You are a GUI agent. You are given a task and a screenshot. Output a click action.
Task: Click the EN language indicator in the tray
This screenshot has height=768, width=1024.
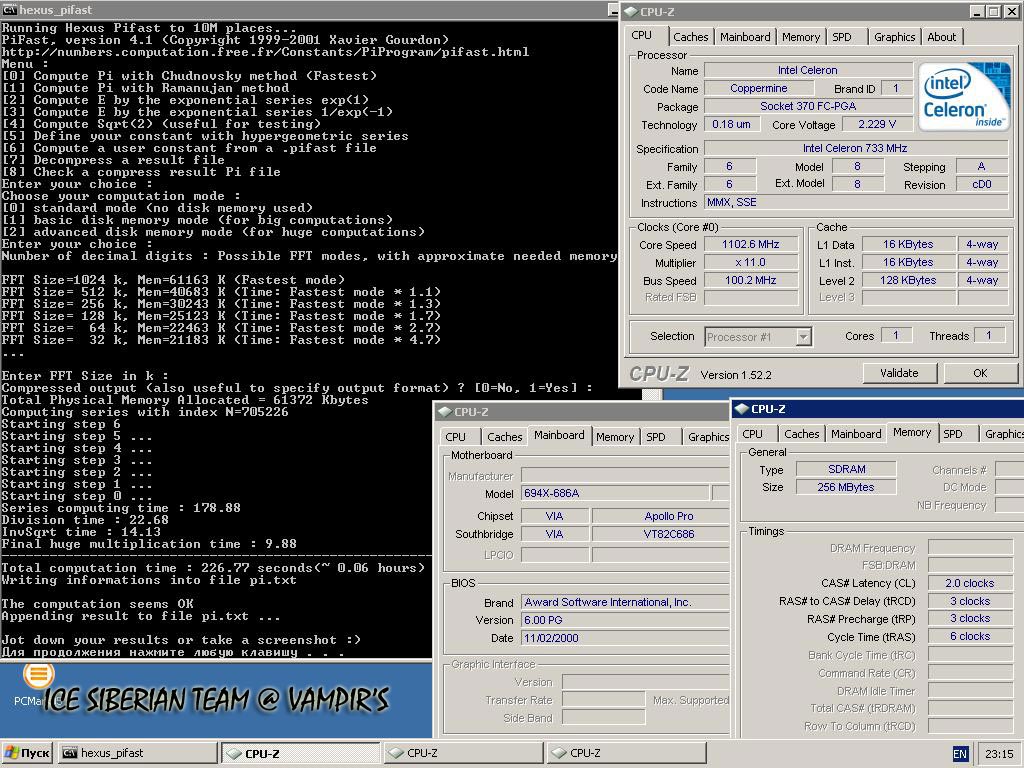tap(960, 754)
